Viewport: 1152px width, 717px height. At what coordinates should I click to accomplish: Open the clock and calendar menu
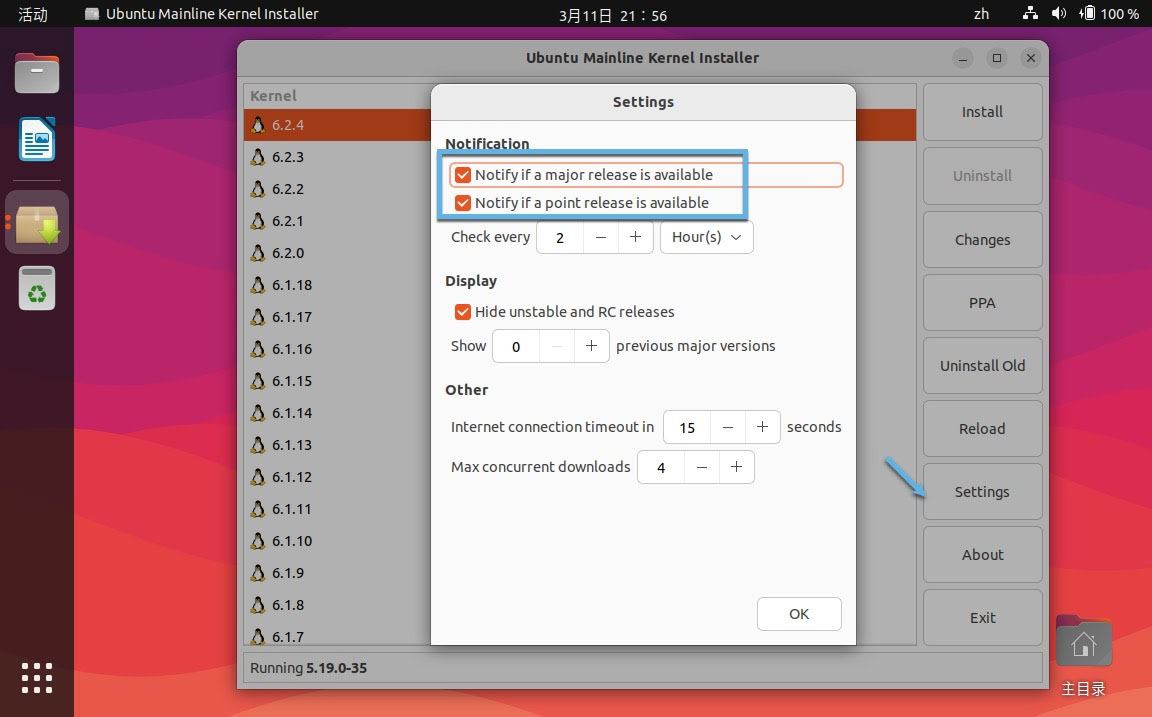613,14
